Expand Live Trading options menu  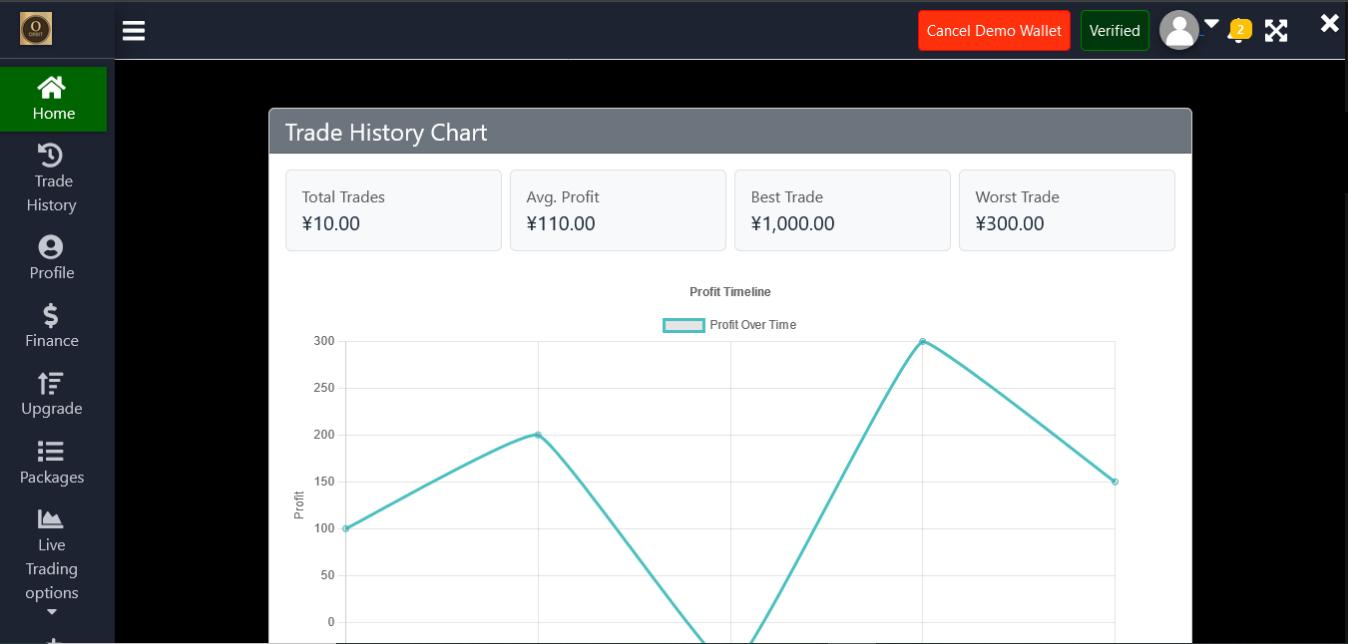[x=53, y=563]
